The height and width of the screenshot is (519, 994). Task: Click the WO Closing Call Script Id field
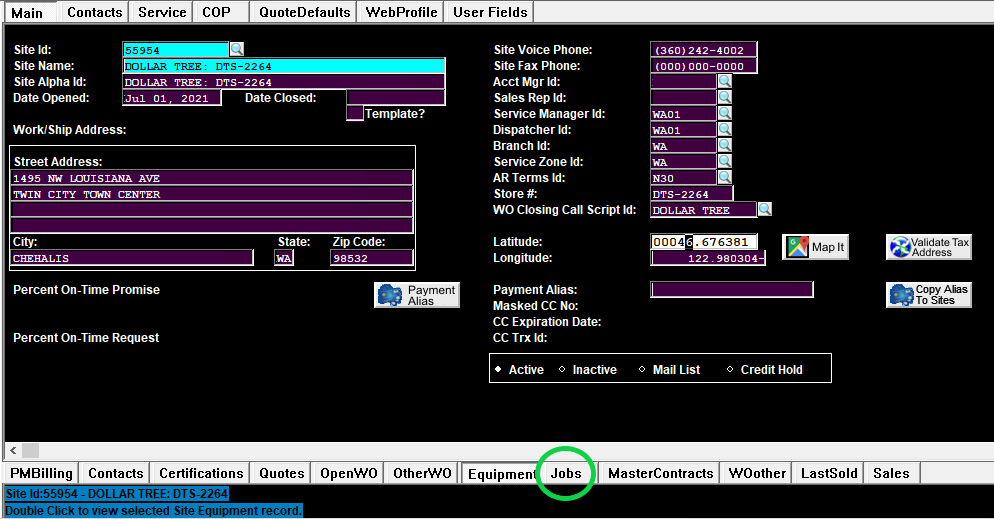[x=704, y=210]
